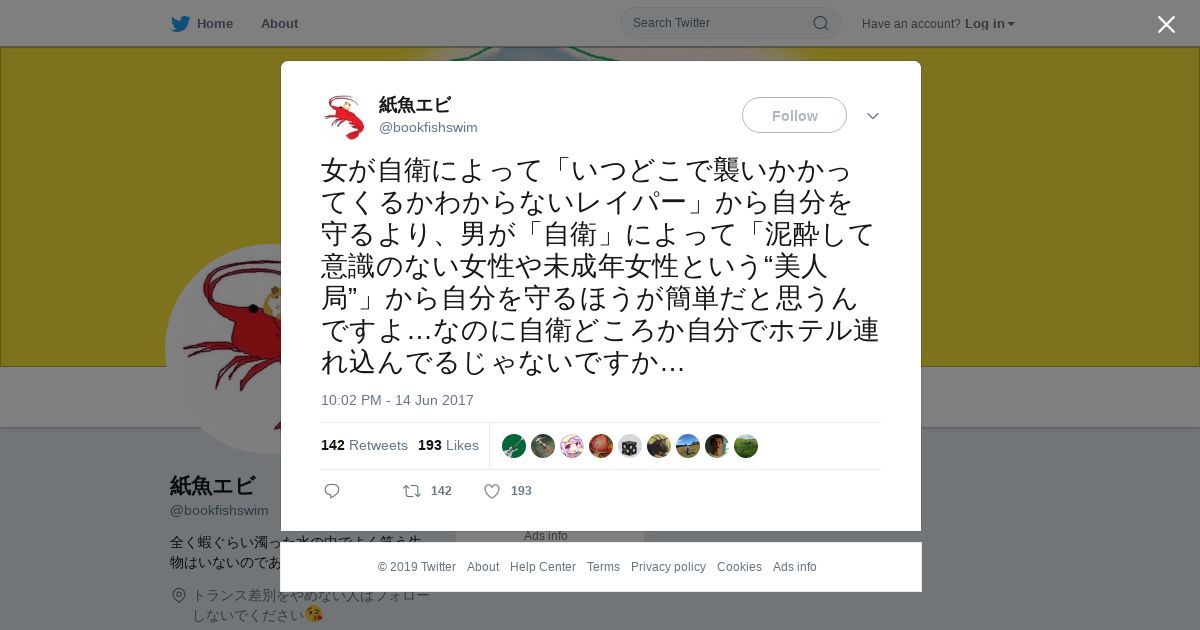Open the Log in dropdown
Screen dimensions: 1200x630
tap(990, 24)
